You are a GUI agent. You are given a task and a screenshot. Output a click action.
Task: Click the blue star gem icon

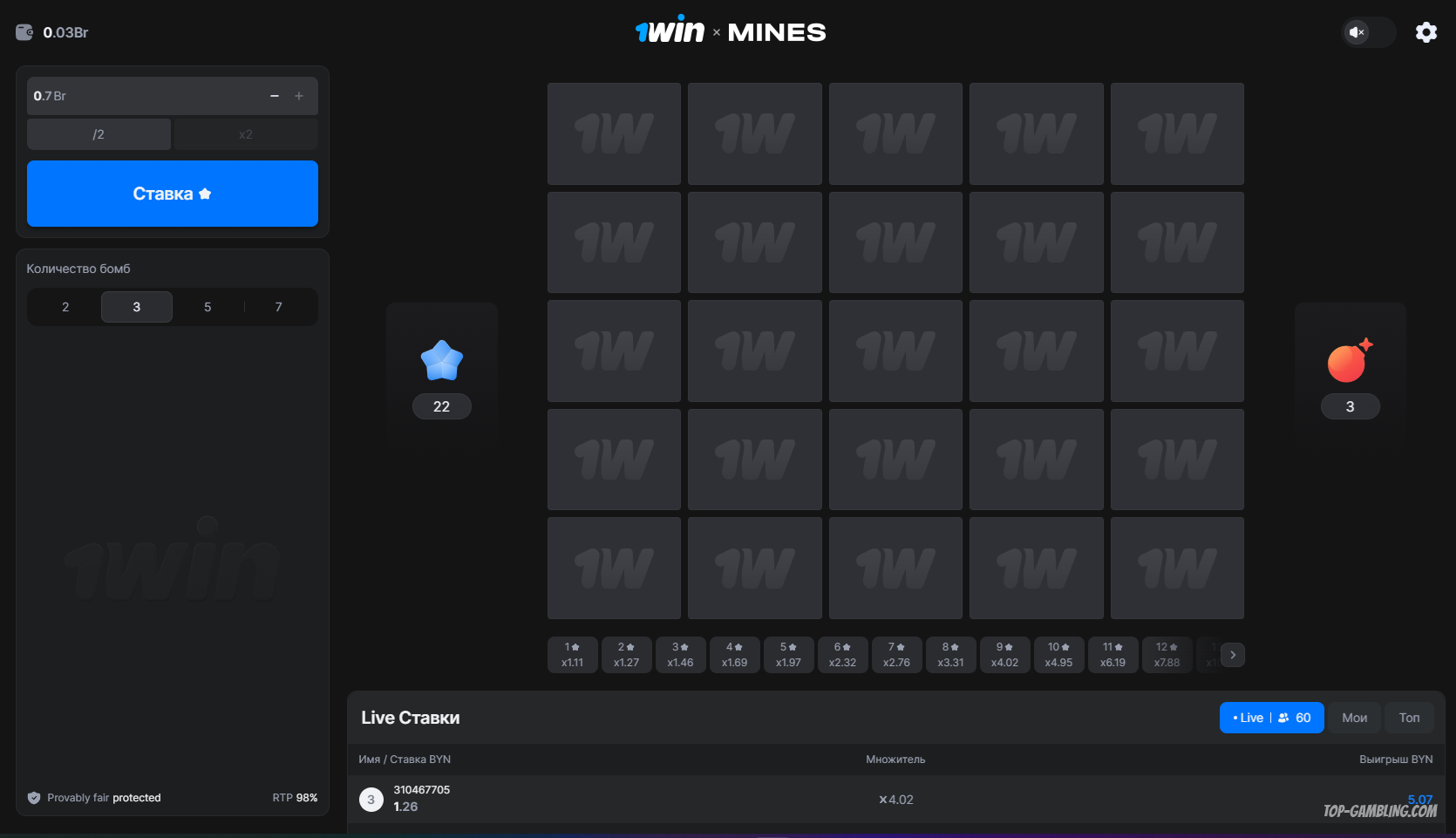click(441, 360)
